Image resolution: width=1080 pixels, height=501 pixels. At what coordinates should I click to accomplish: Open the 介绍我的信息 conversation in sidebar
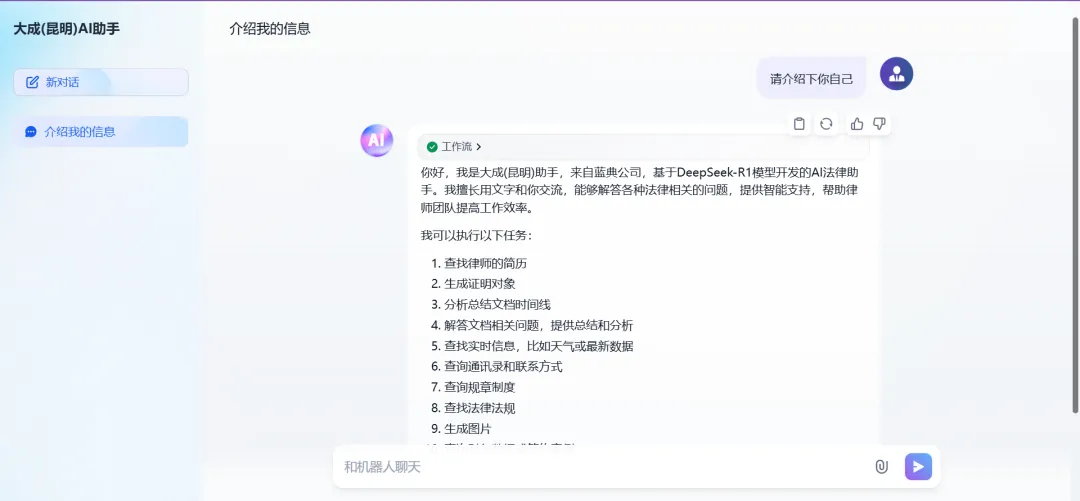tap(101, 132)
